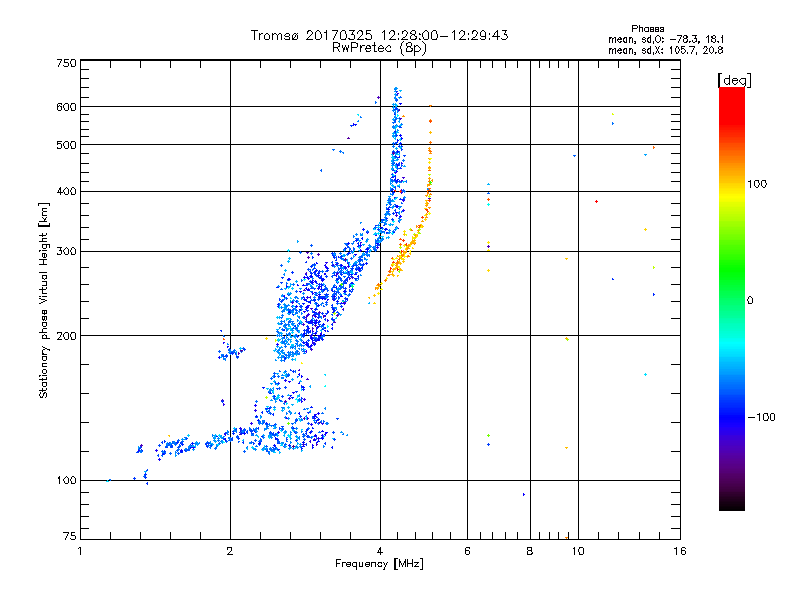Viewport: 800px width, 600px height.
Task: Click the 'Frequency [MHz]' x-axis label
Action: [379, 564]
